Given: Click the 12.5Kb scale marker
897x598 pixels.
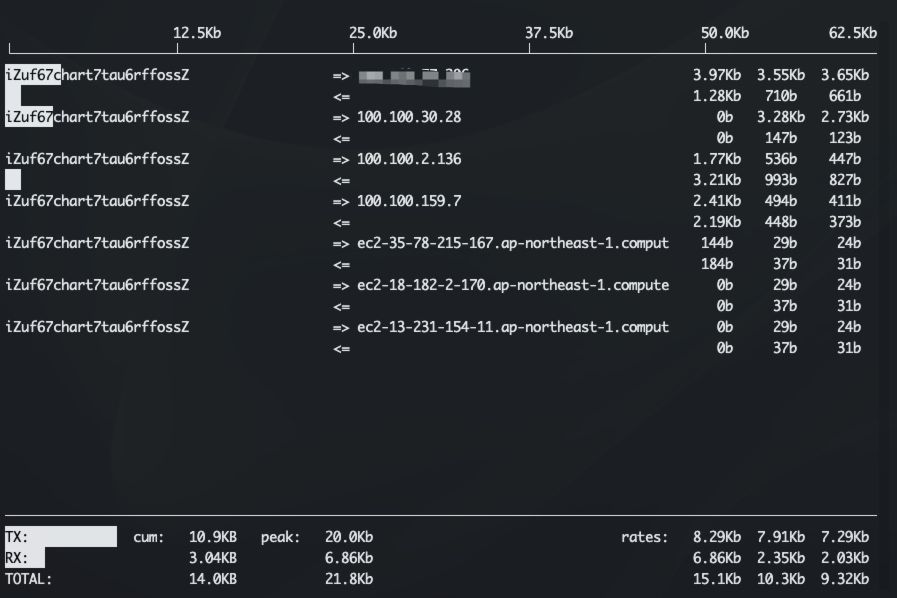Looking at the screenshot, I should [x=197, y=33].
